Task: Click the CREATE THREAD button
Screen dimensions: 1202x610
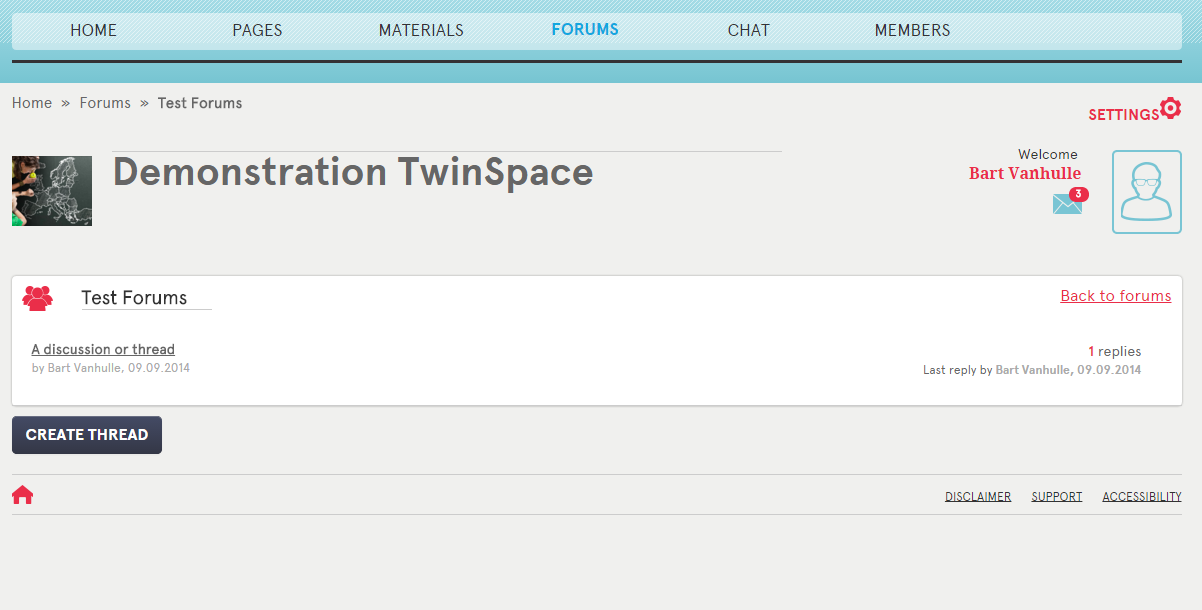Action: (x=87, y=435)
